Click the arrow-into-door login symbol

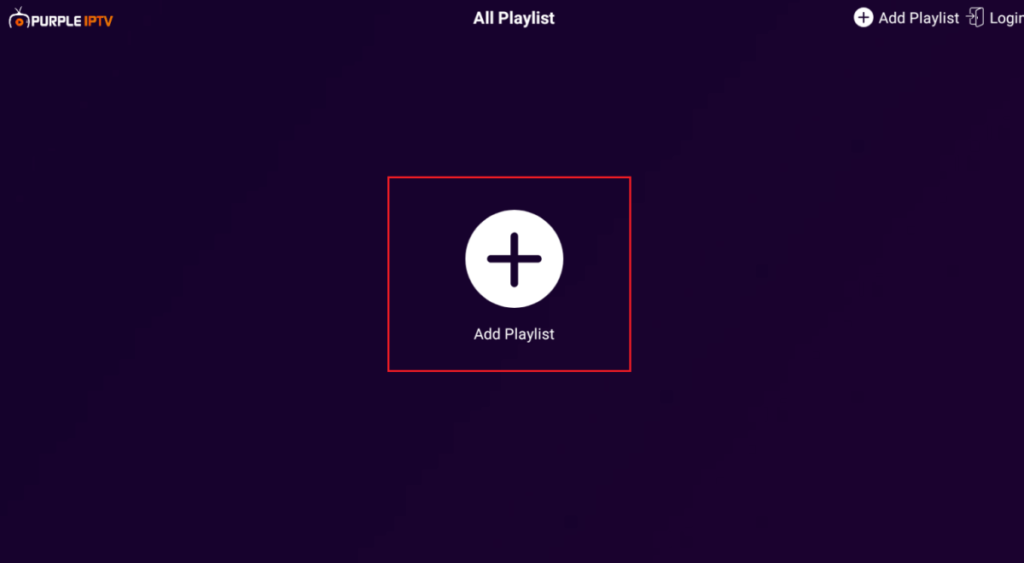tap(975, 18)
